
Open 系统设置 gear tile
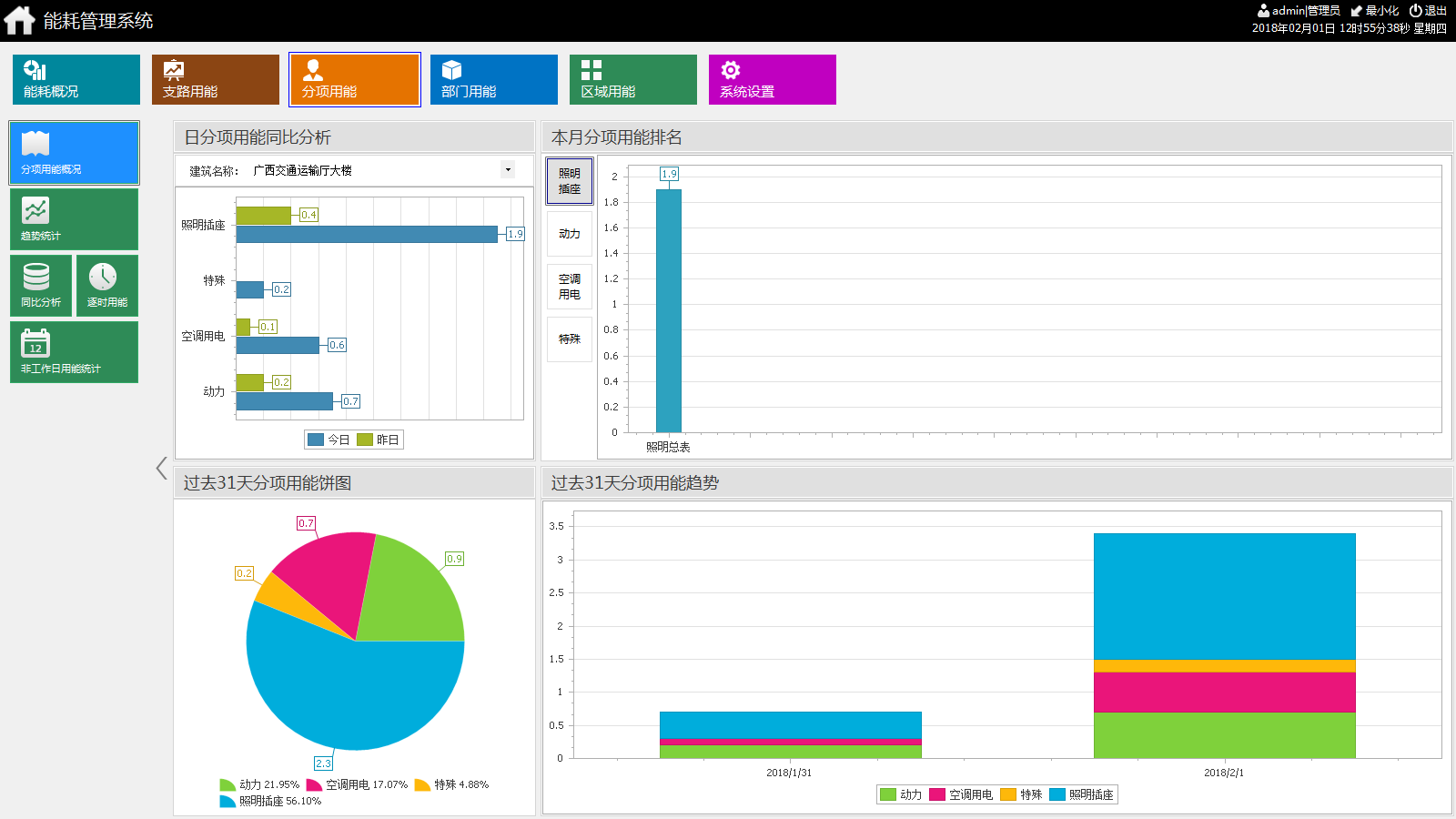tap(773, 79)
